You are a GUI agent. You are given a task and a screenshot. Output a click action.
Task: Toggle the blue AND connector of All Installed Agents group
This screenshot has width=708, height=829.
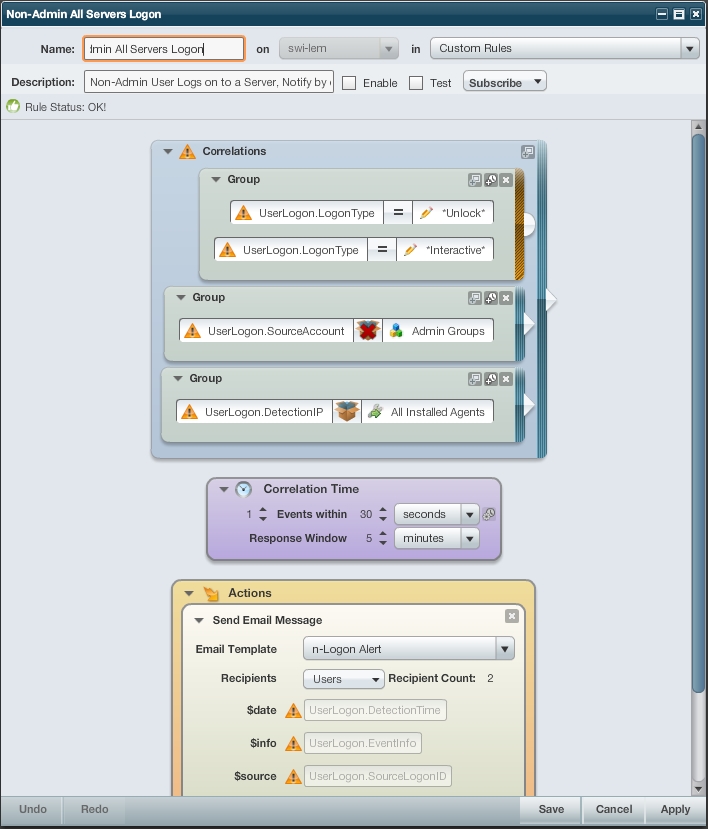(x=520, y=404)
